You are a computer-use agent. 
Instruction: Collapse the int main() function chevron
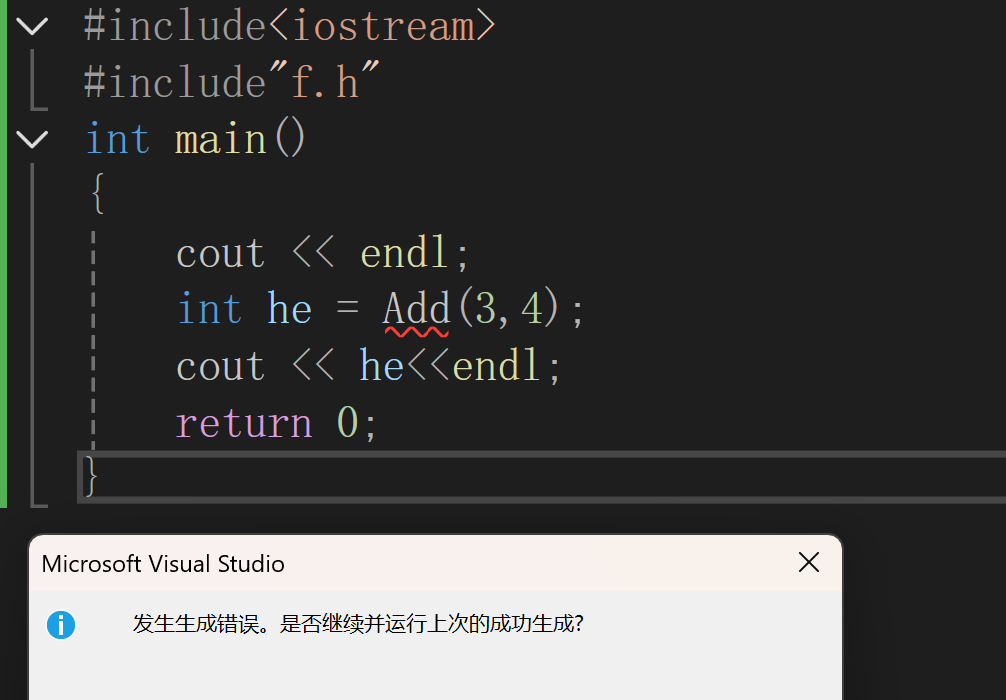pyautogui.click(x=32, y=139)
